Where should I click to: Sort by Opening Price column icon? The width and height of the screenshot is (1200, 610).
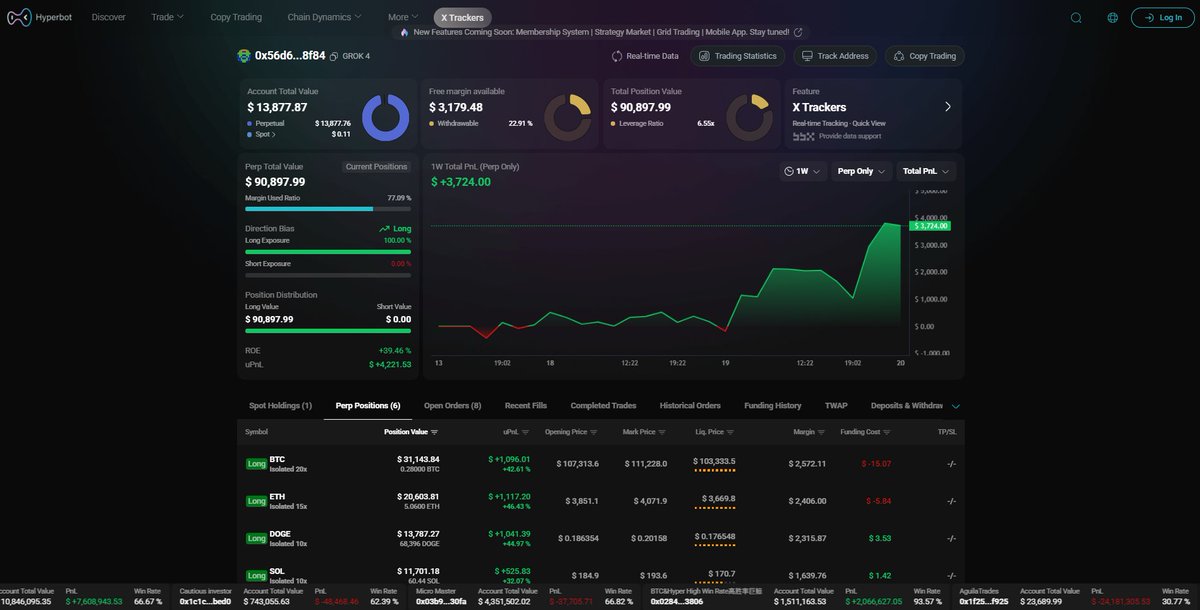[x=594, y=432]
